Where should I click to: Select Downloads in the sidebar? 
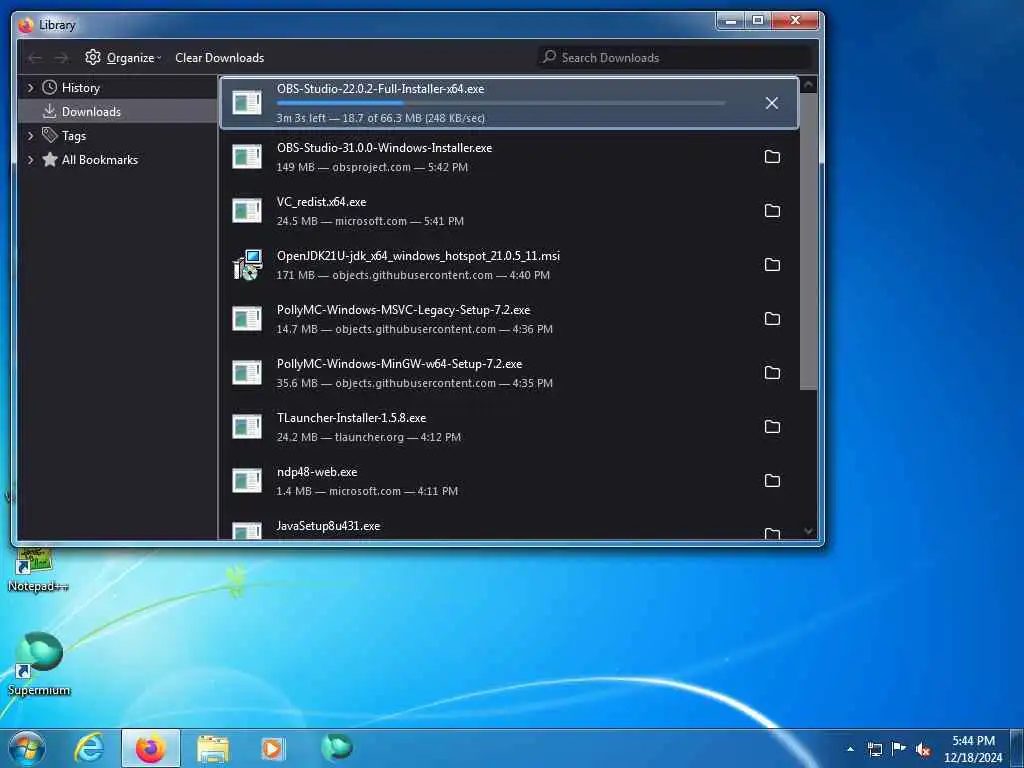pos(118,112)
